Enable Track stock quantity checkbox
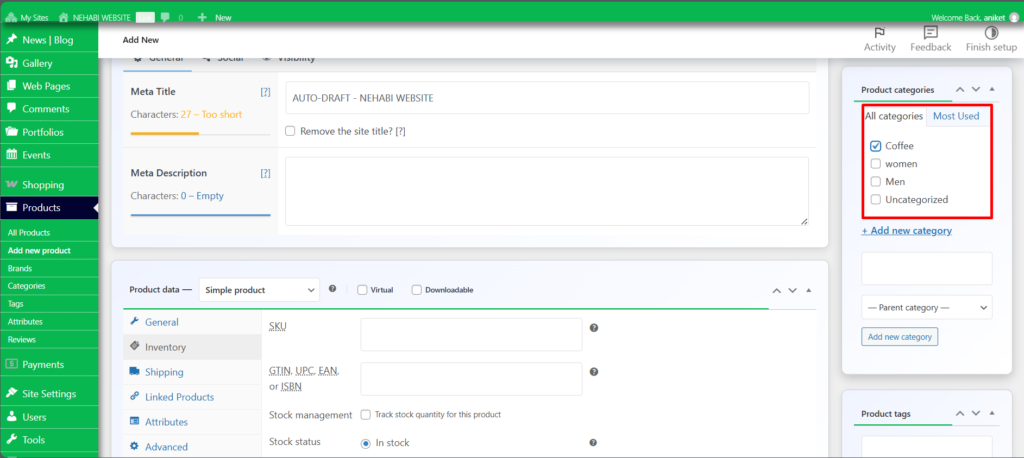1024x458 pixels. point(366,415)
